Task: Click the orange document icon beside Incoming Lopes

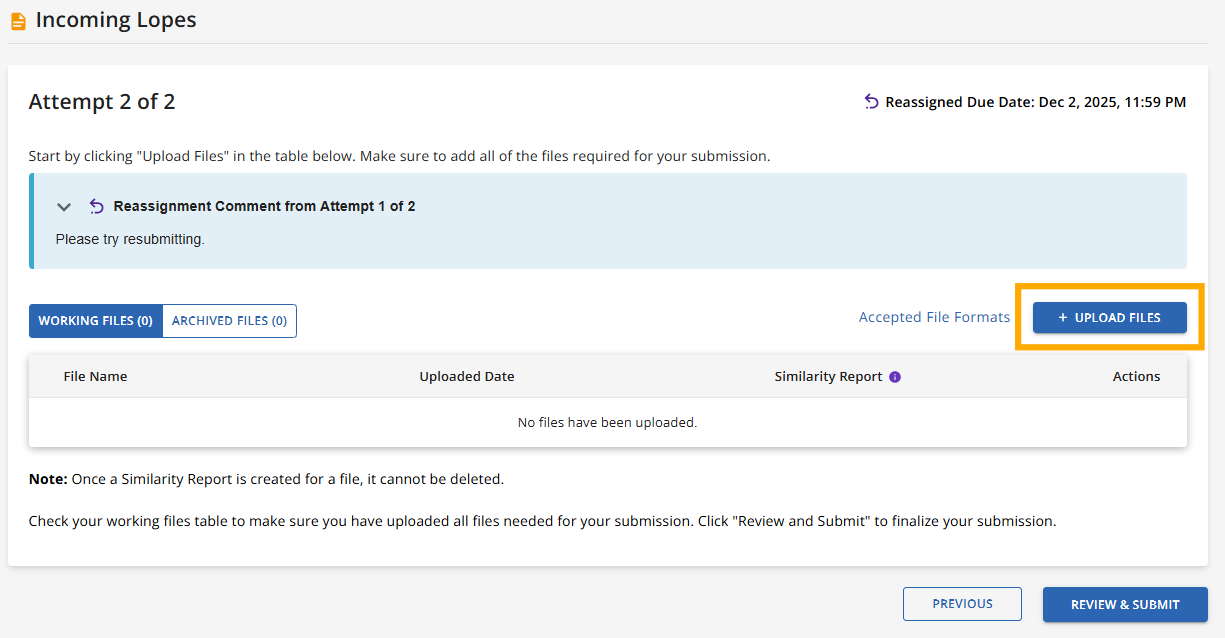Action: [18, 21]
